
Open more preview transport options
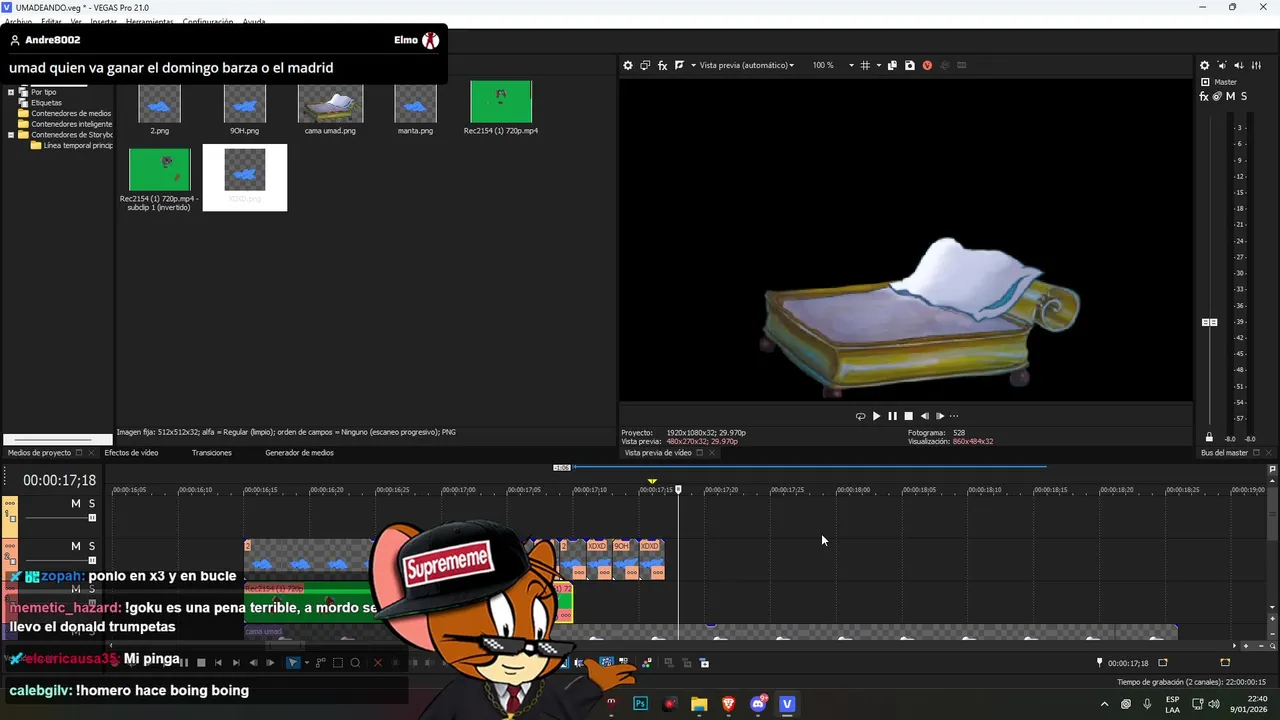click(x=954, y=416)
